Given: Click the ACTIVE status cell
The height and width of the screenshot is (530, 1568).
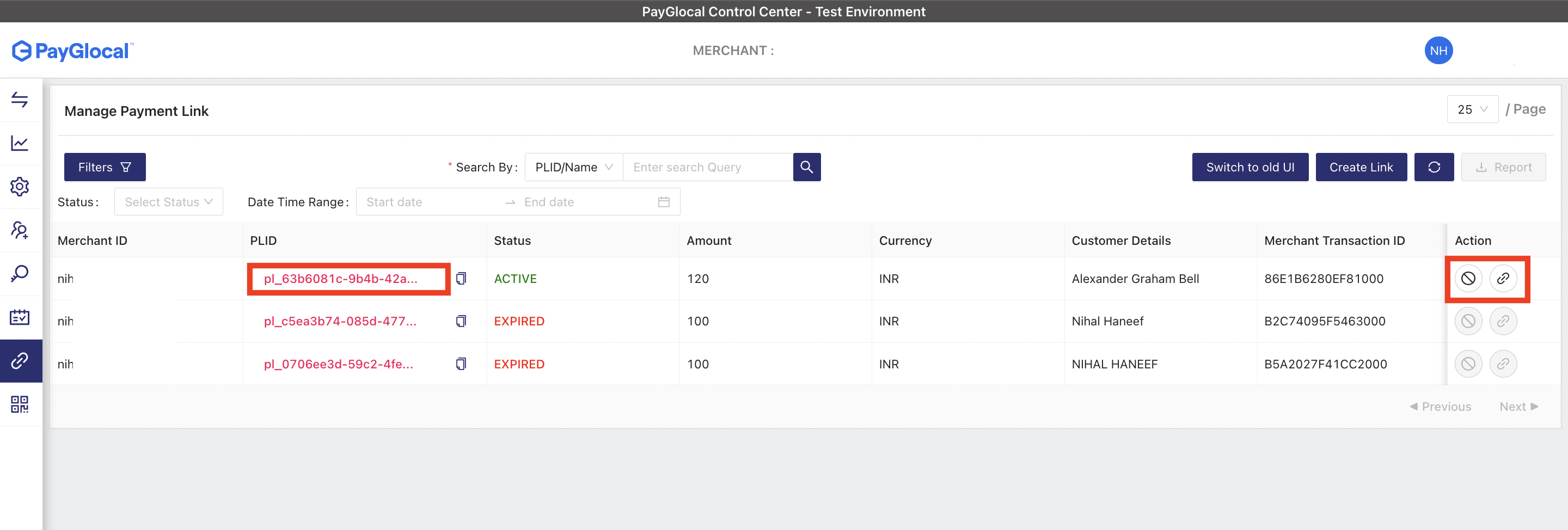Looking at the screenshot, I should tap(515, 279).
